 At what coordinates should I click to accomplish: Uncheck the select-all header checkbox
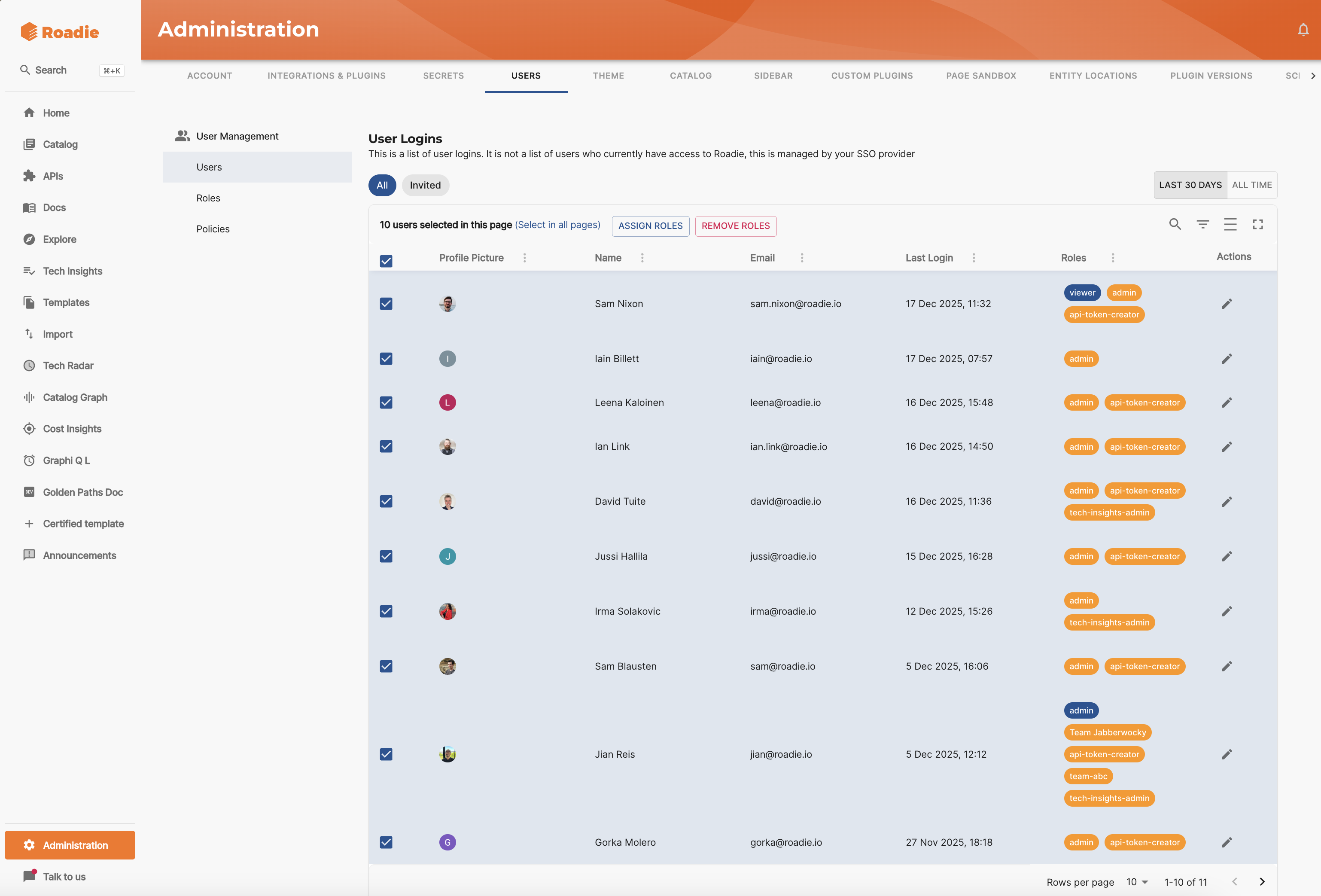pos(386,261)
